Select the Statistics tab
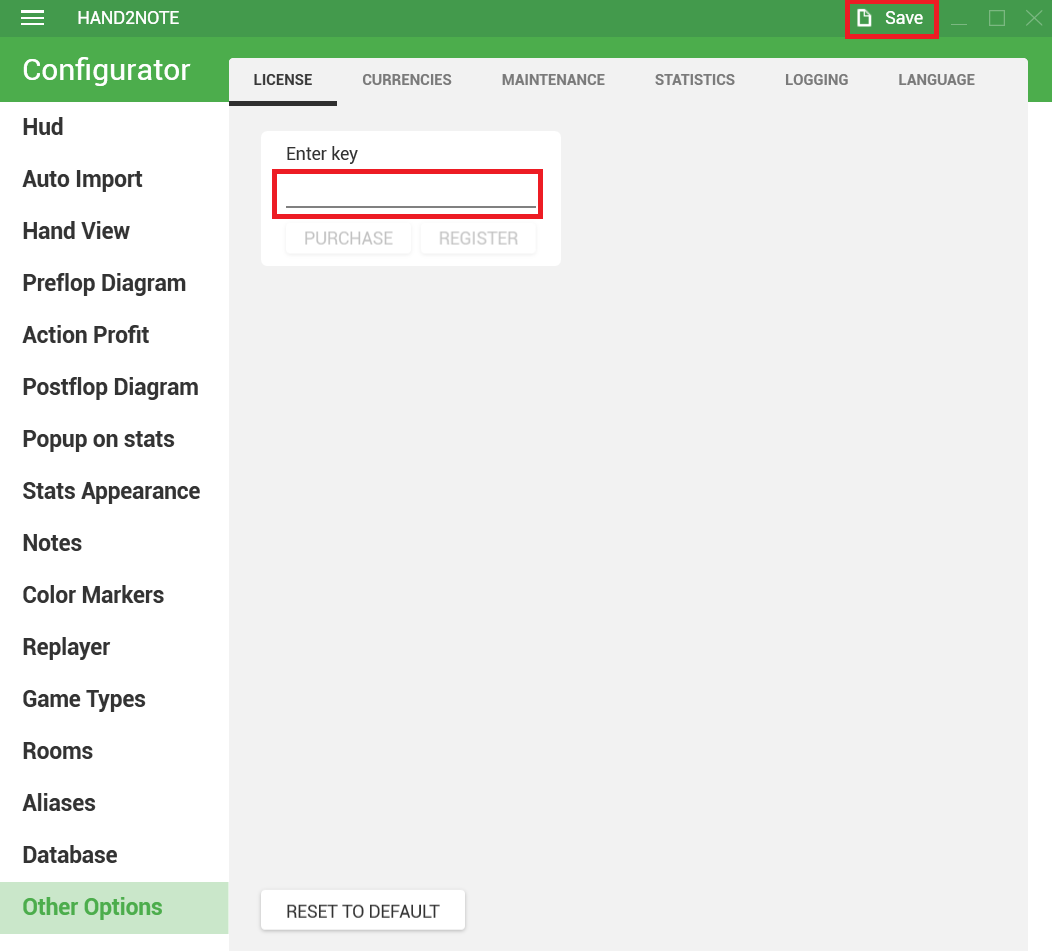Viewport: 1052px width, 951px height. click(x=694, y=80)
